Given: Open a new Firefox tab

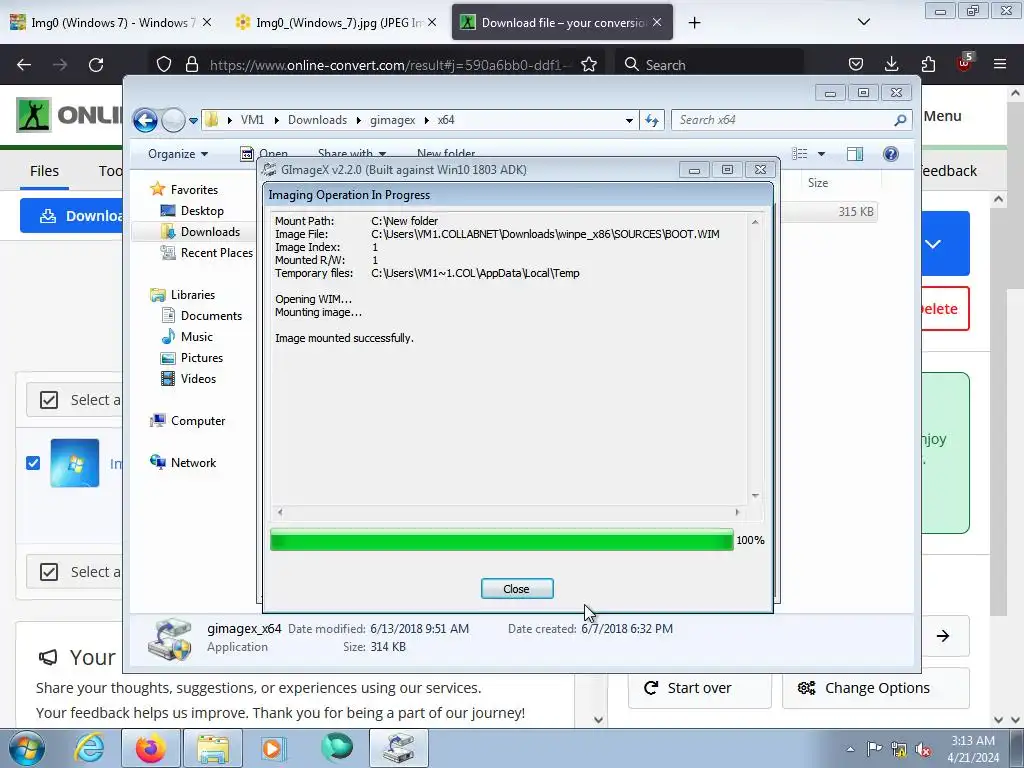Looking at the screenshot, I should [x=694, y=23].
